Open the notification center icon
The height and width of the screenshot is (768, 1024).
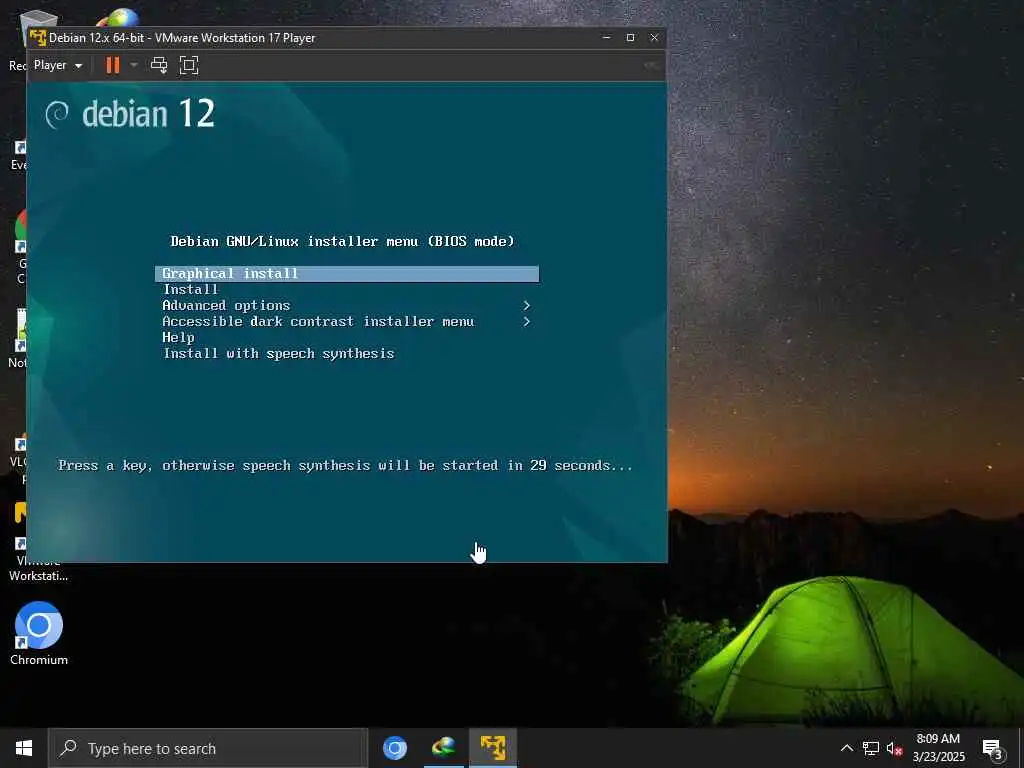coord(993,748)
